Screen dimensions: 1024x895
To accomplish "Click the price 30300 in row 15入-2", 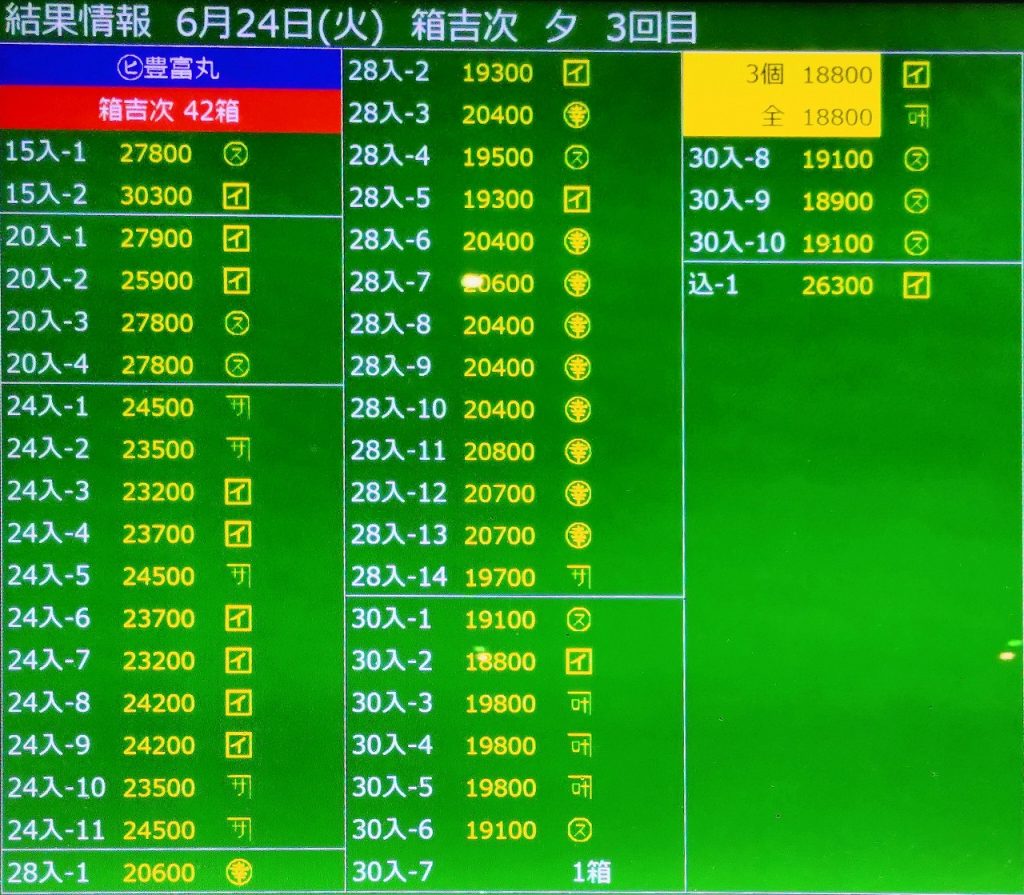I will click(156, 195).
